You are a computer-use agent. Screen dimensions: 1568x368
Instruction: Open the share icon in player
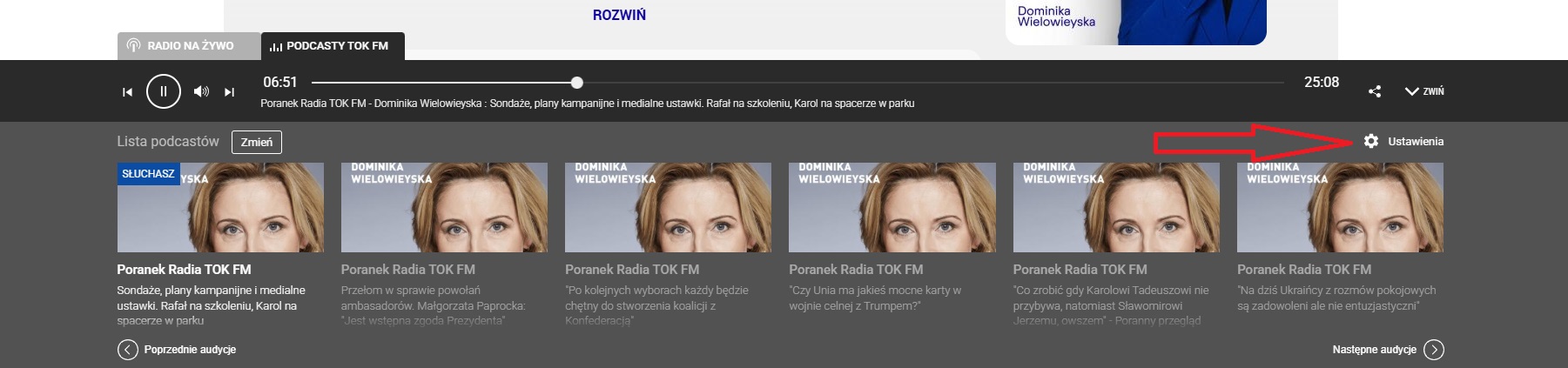click(x=1375, y=91)
